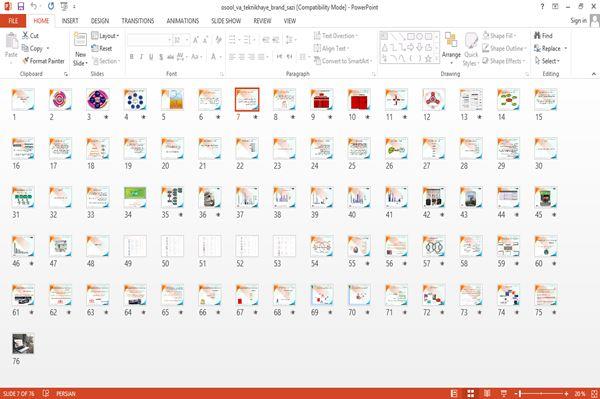Viewport: 600px width, 399px height.
Task: Click zoom in plus button
Action: (566, 393)
